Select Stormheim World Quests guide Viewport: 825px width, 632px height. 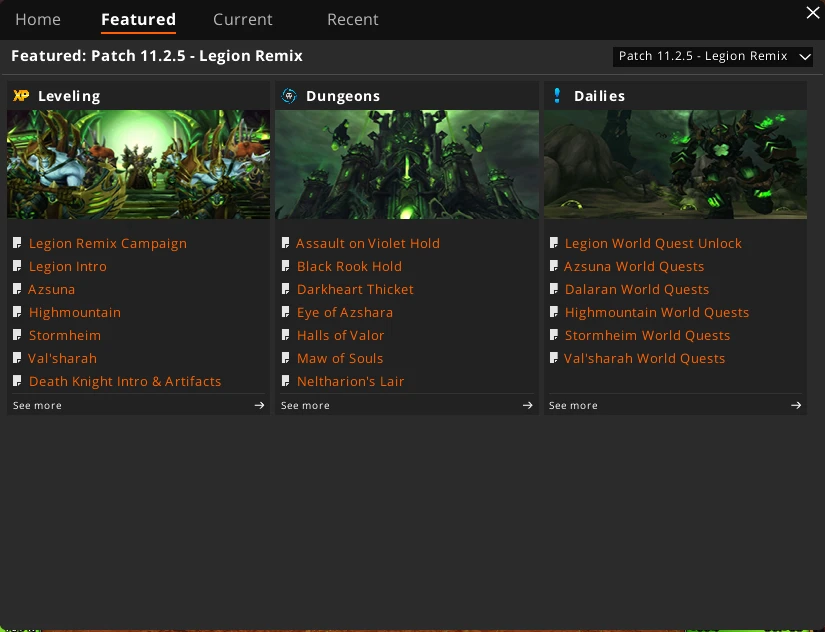coord(647,335)
